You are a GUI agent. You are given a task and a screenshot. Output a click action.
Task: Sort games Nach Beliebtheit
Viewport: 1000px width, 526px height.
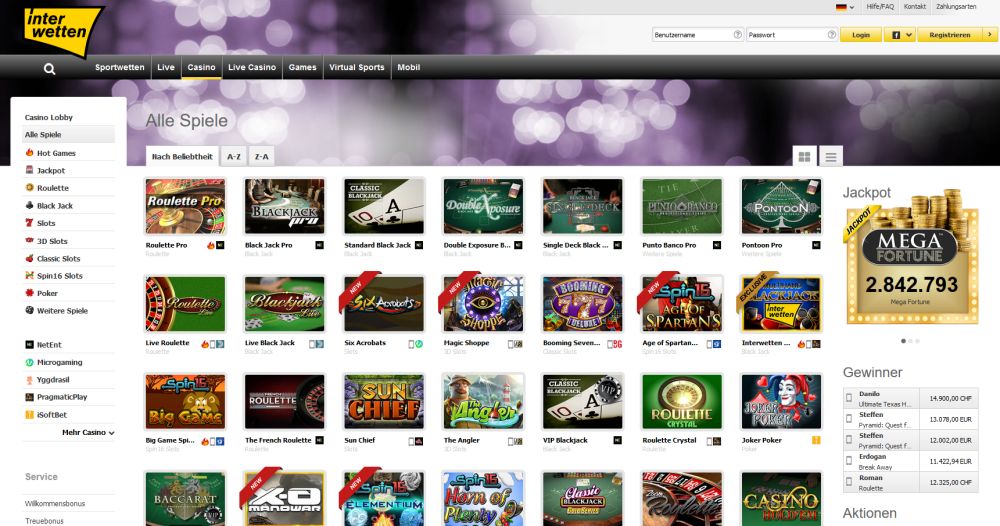182,156
